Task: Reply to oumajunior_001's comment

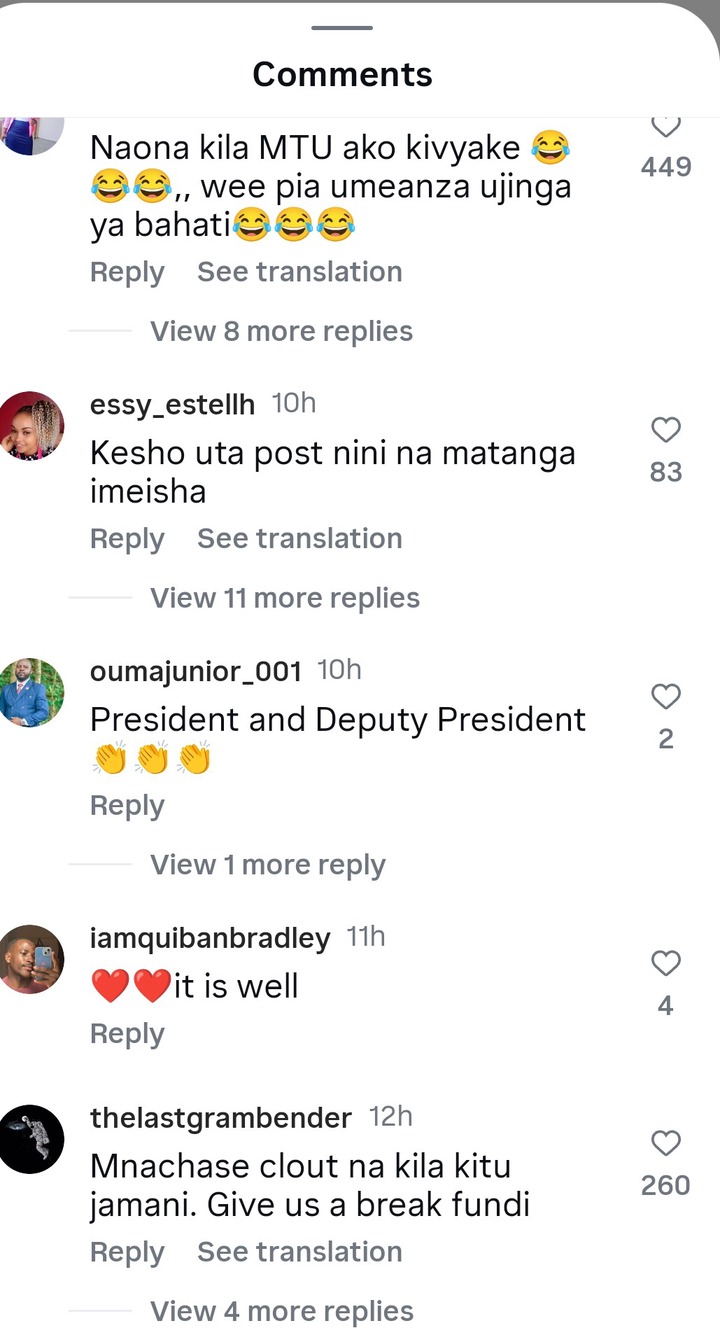Action: (x=127, y=806)
